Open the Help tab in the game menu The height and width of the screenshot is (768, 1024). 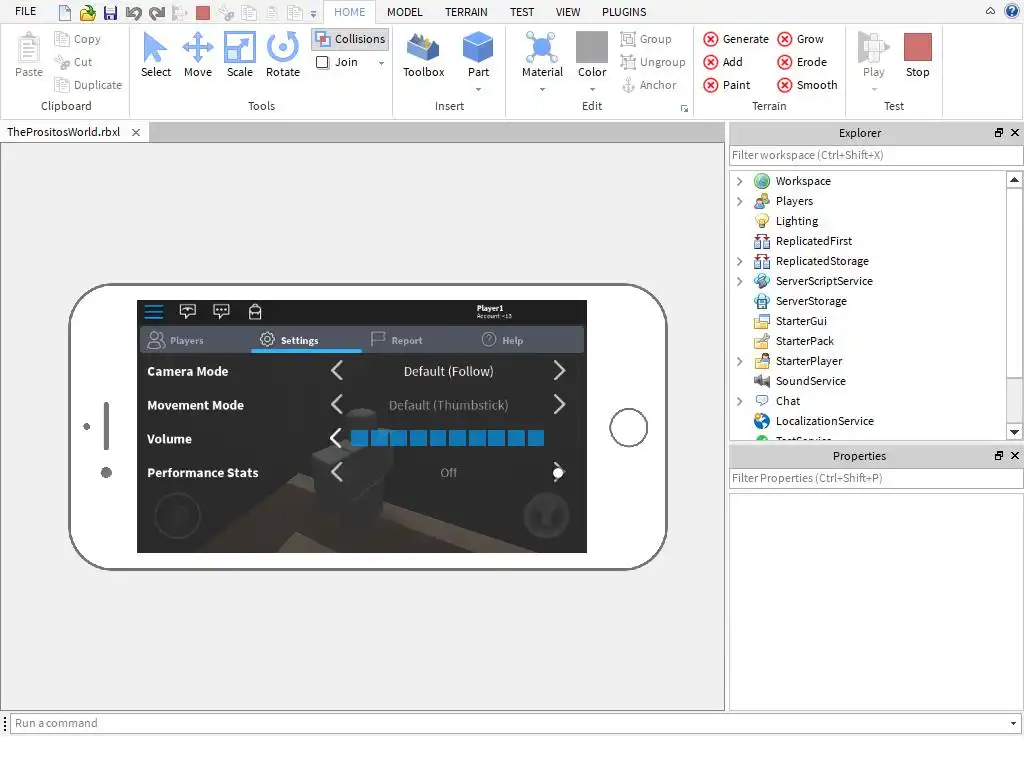pos(528,340)
